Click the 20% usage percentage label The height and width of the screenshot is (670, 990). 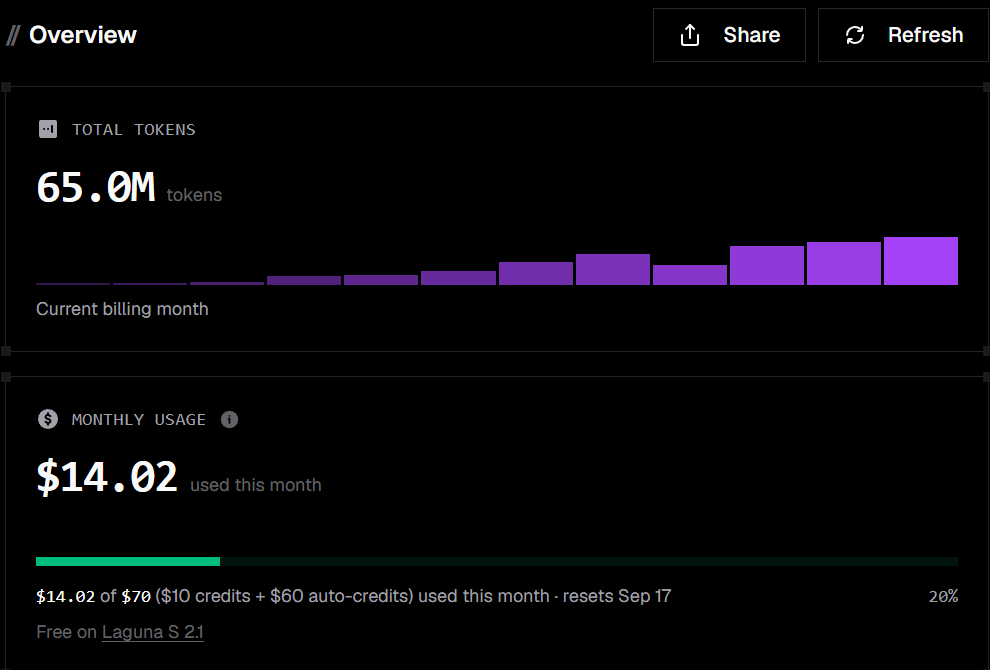click(943, 597)
